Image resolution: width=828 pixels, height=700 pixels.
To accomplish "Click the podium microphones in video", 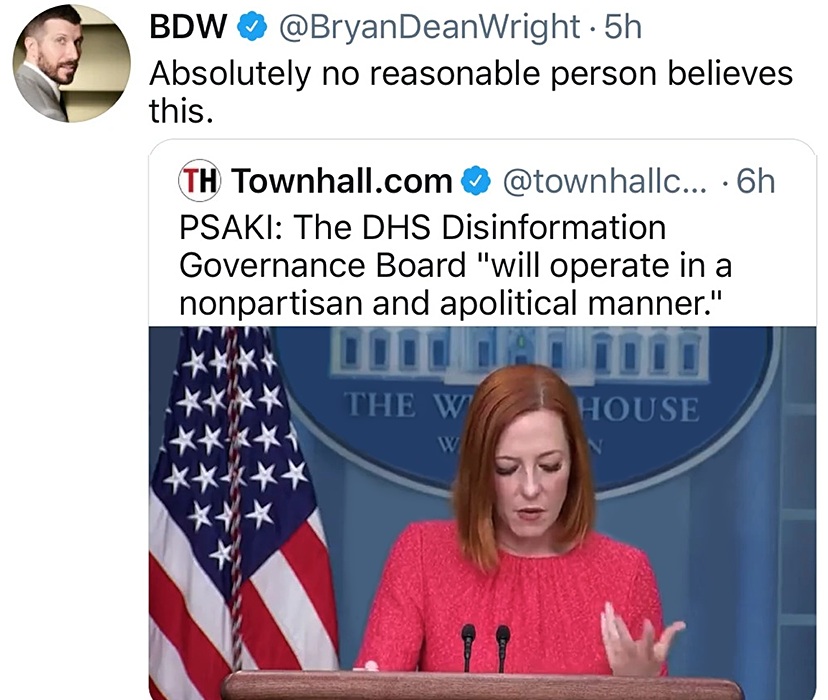I will tap(484, 648).
